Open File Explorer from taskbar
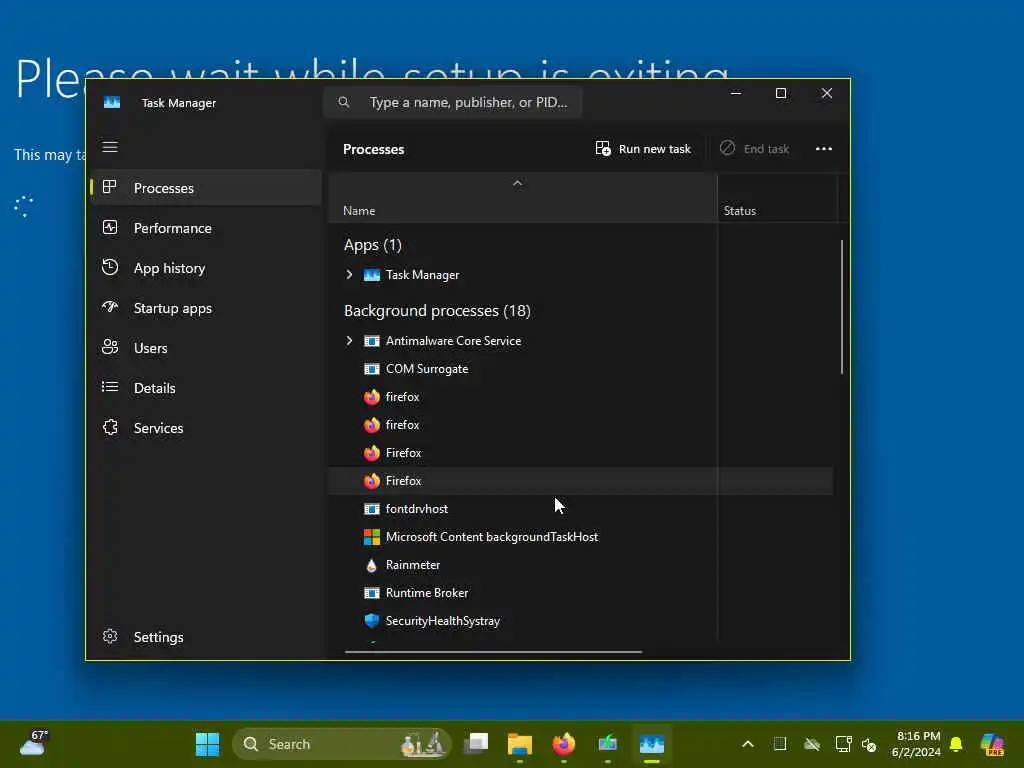 pyautogui.click(x=520, y=744)
